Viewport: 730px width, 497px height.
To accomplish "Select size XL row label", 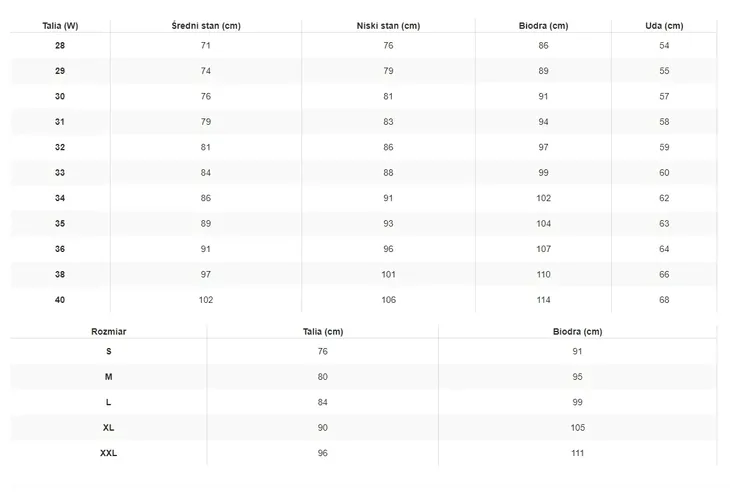I will pos(108,428).
